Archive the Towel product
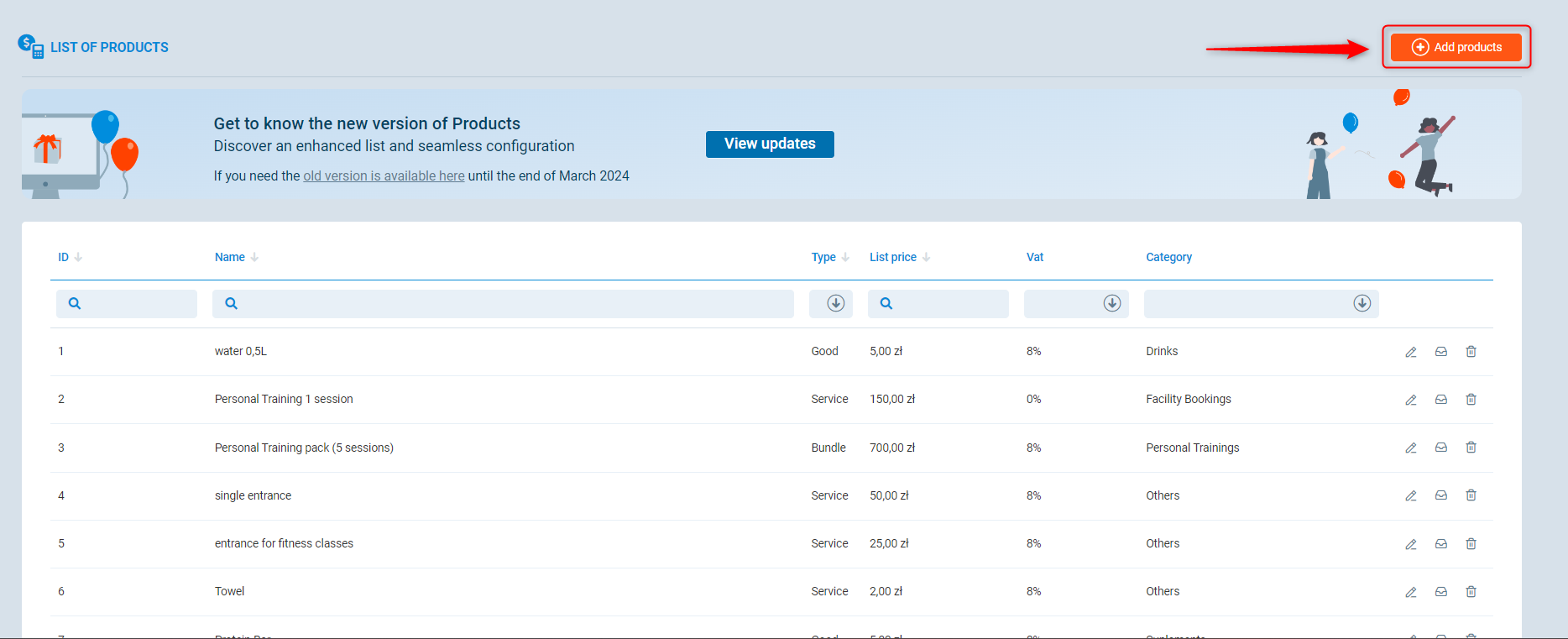The height and width of the screenshot is (639, 1568). (1441, 592)
